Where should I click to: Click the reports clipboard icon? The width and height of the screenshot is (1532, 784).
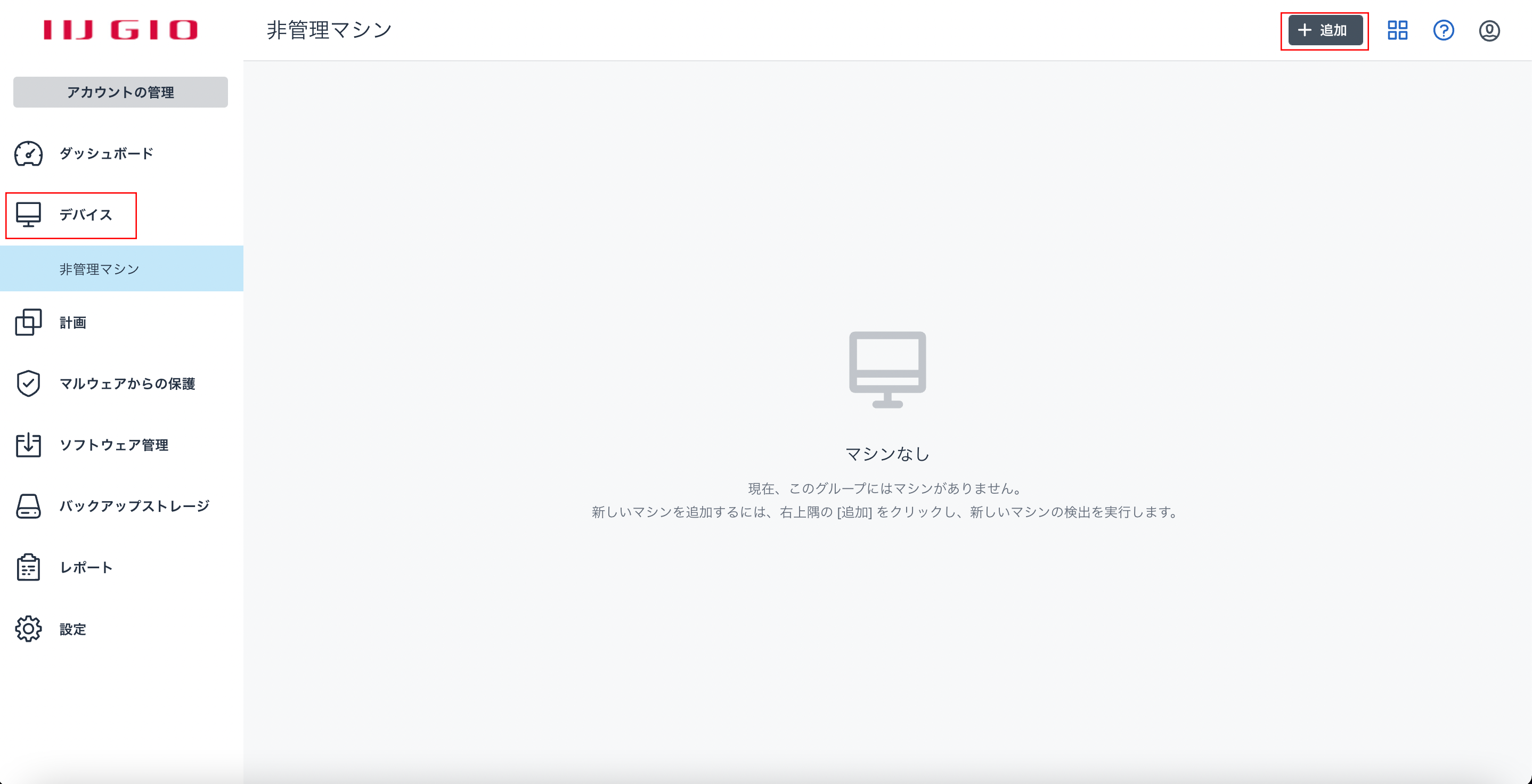(28, 567)
